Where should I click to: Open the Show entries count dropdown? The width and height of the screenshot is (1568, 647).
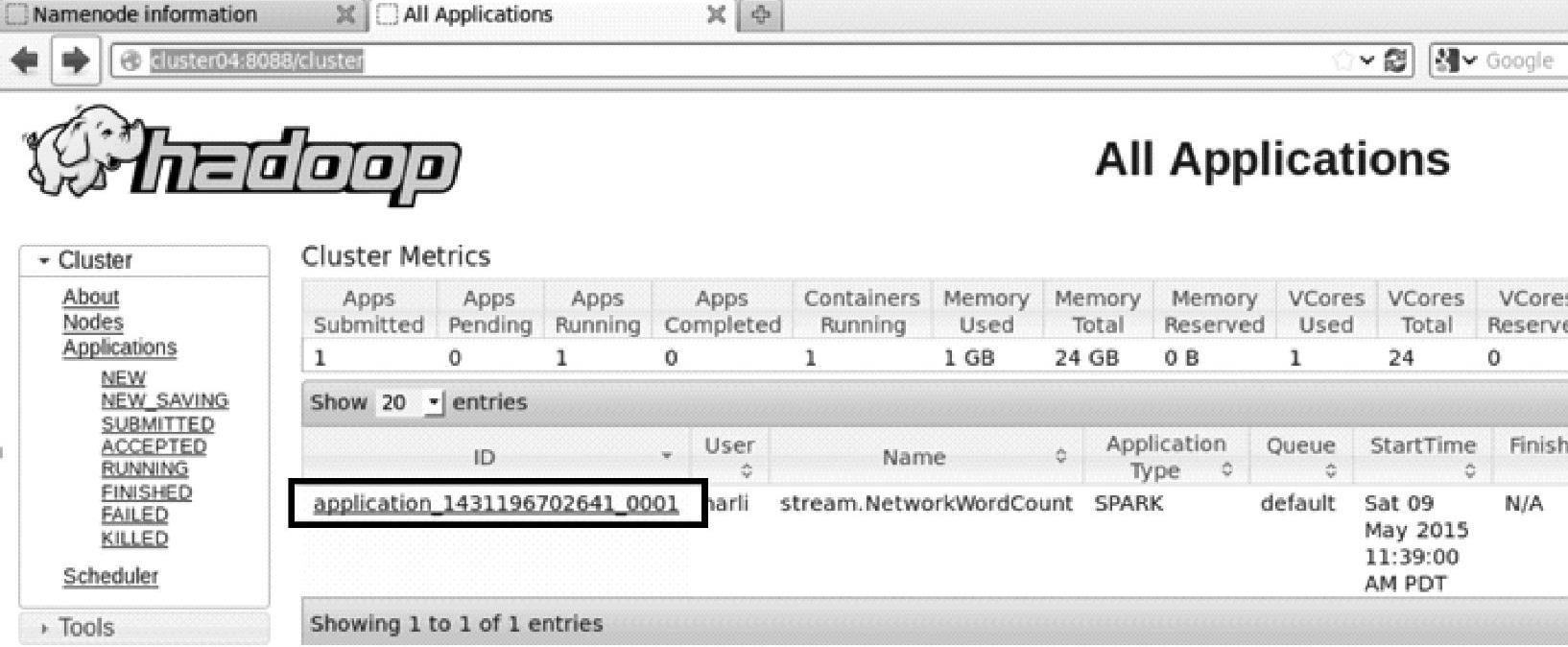[410, 402]
